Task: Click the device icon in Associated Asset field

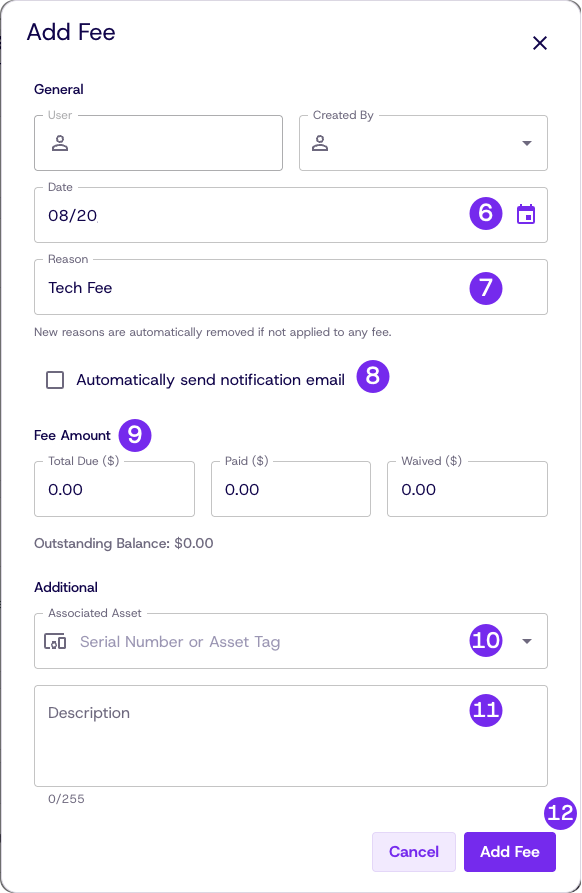Action: click(x=55, y=642)
